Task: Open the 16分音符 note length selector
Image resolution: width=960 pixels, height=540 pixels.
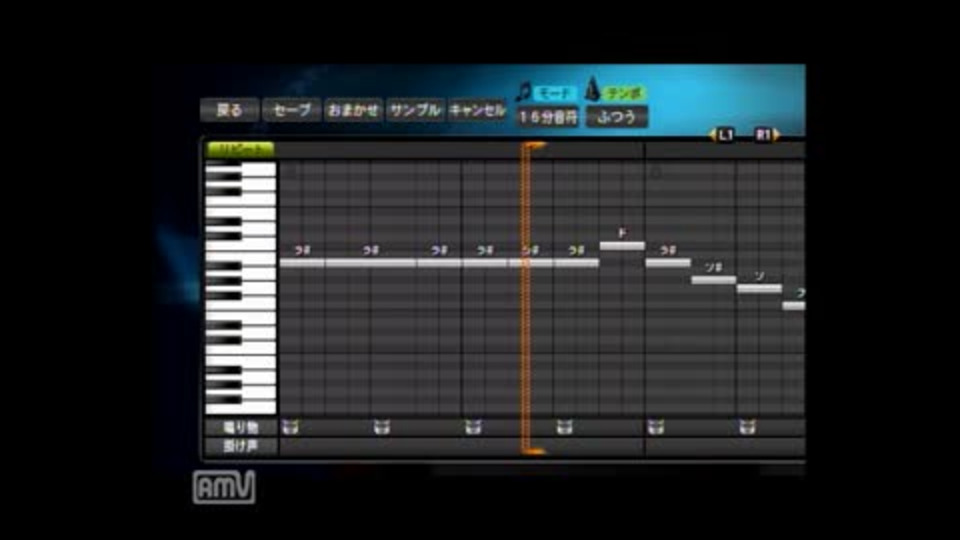Action: coord(548,116)
